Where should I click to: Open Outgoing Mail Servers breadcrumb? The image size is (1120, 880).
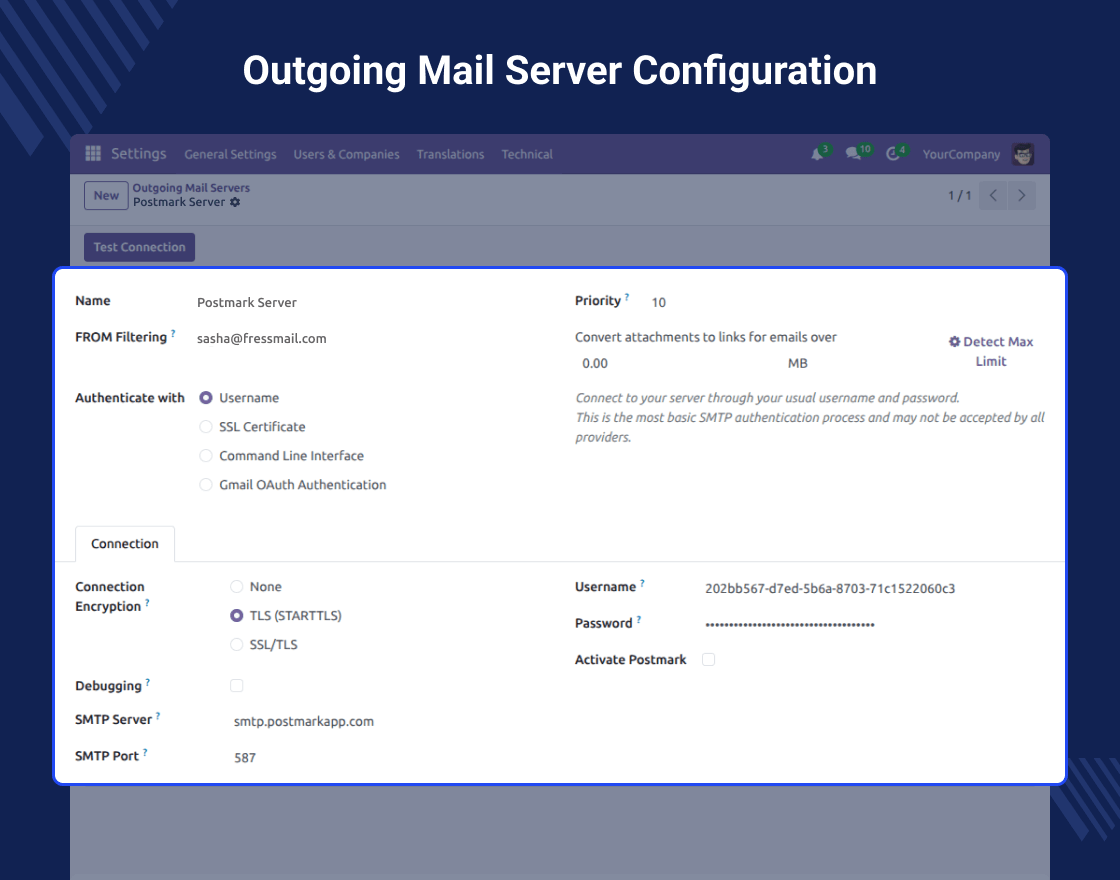[x=191, y=188]
